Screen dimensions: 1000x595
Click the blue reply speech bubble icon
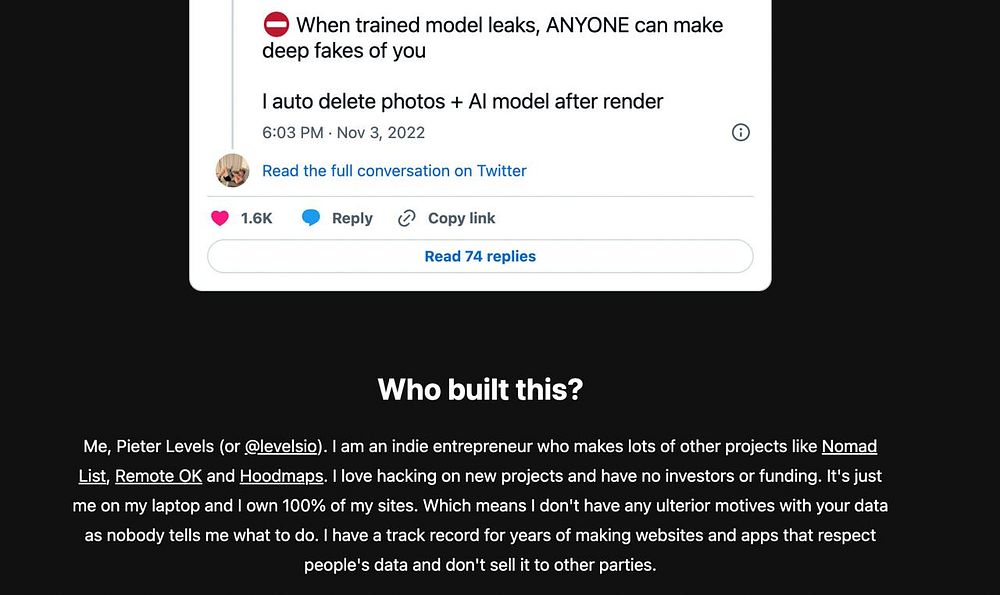(x=311, y=218)
